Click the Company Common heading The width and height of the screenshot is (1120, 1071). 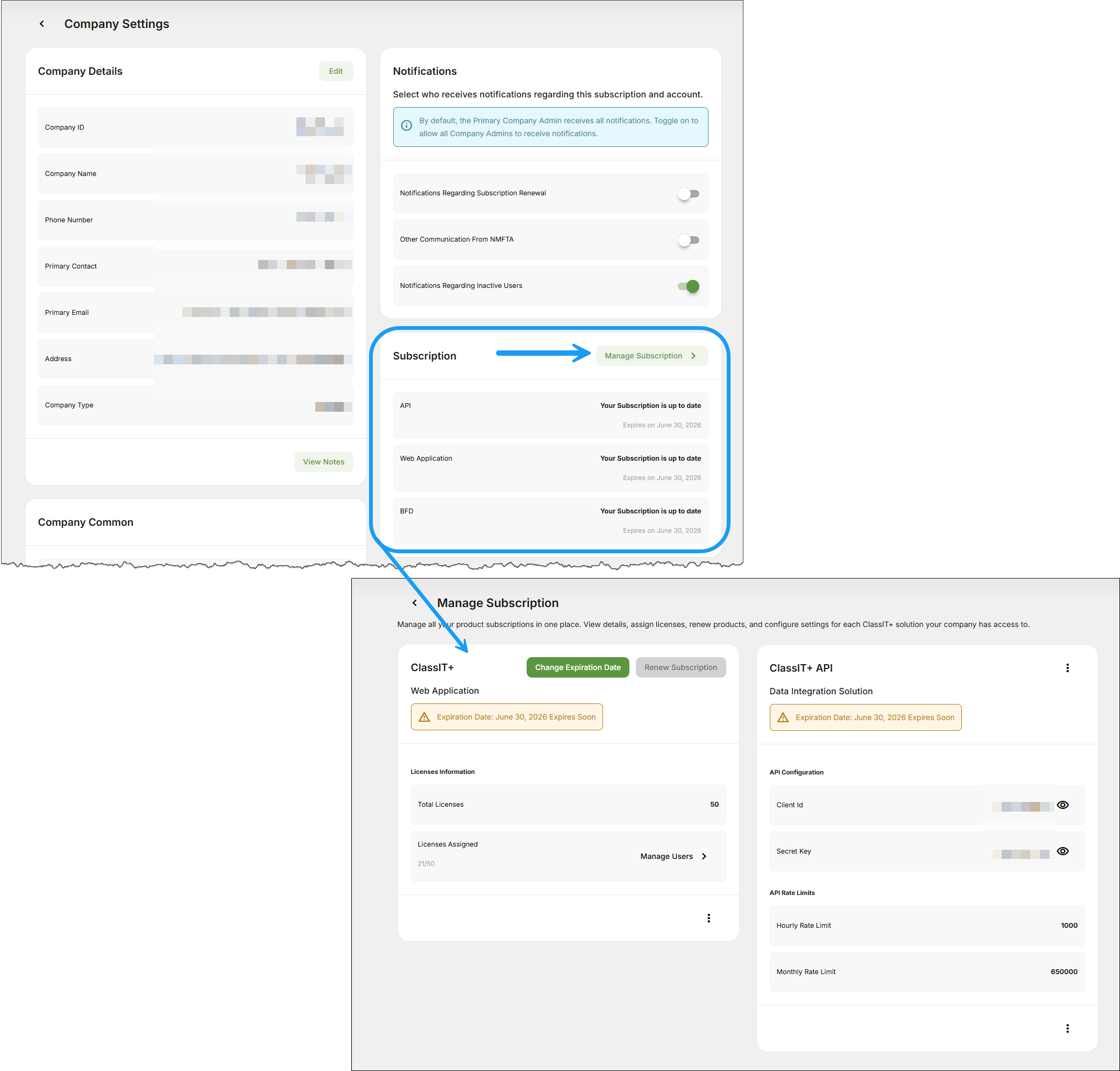coord(86,523)
